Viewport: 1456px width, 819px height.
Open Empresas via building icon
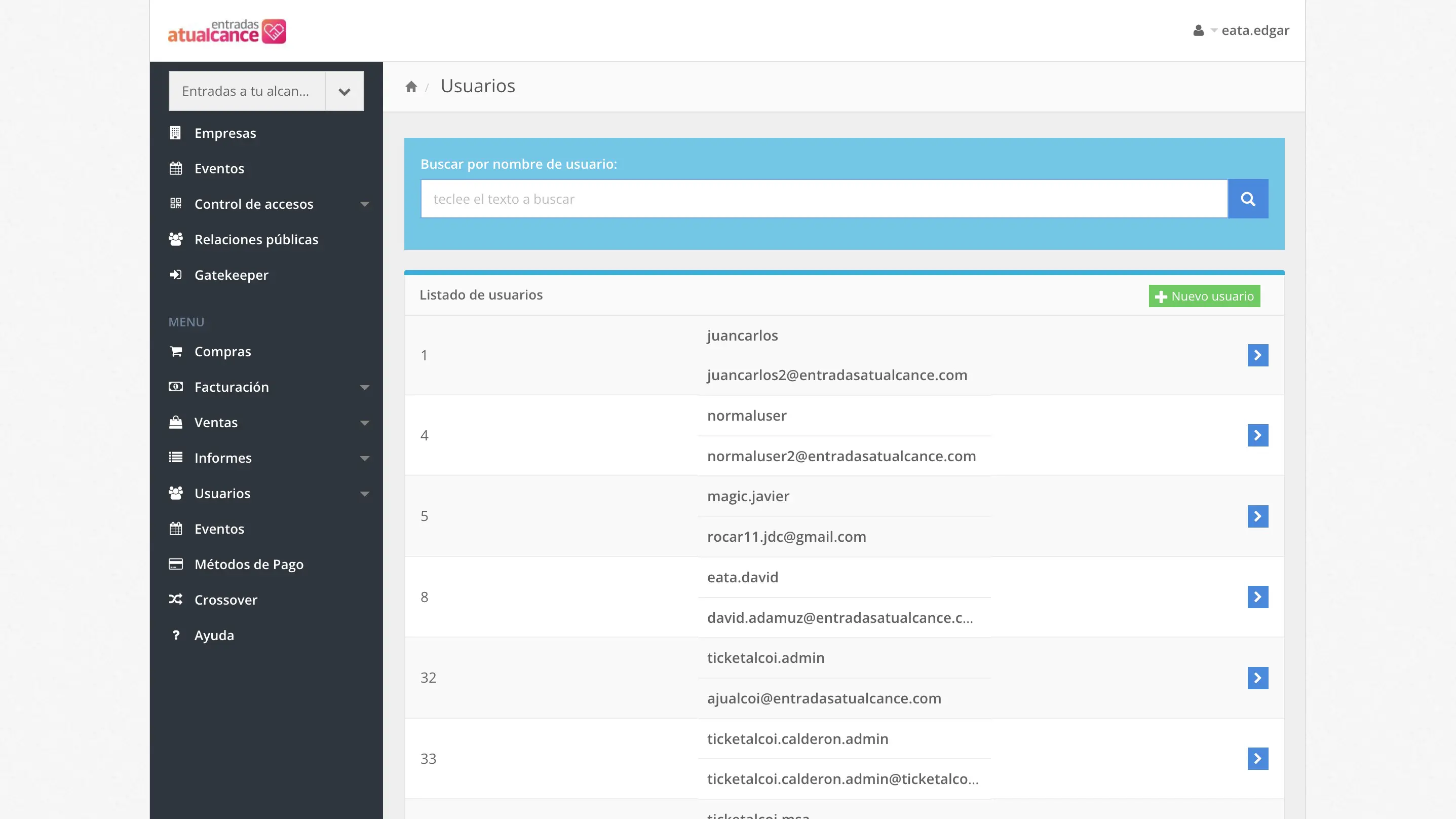pyautogui.click(x=175, y=133)
